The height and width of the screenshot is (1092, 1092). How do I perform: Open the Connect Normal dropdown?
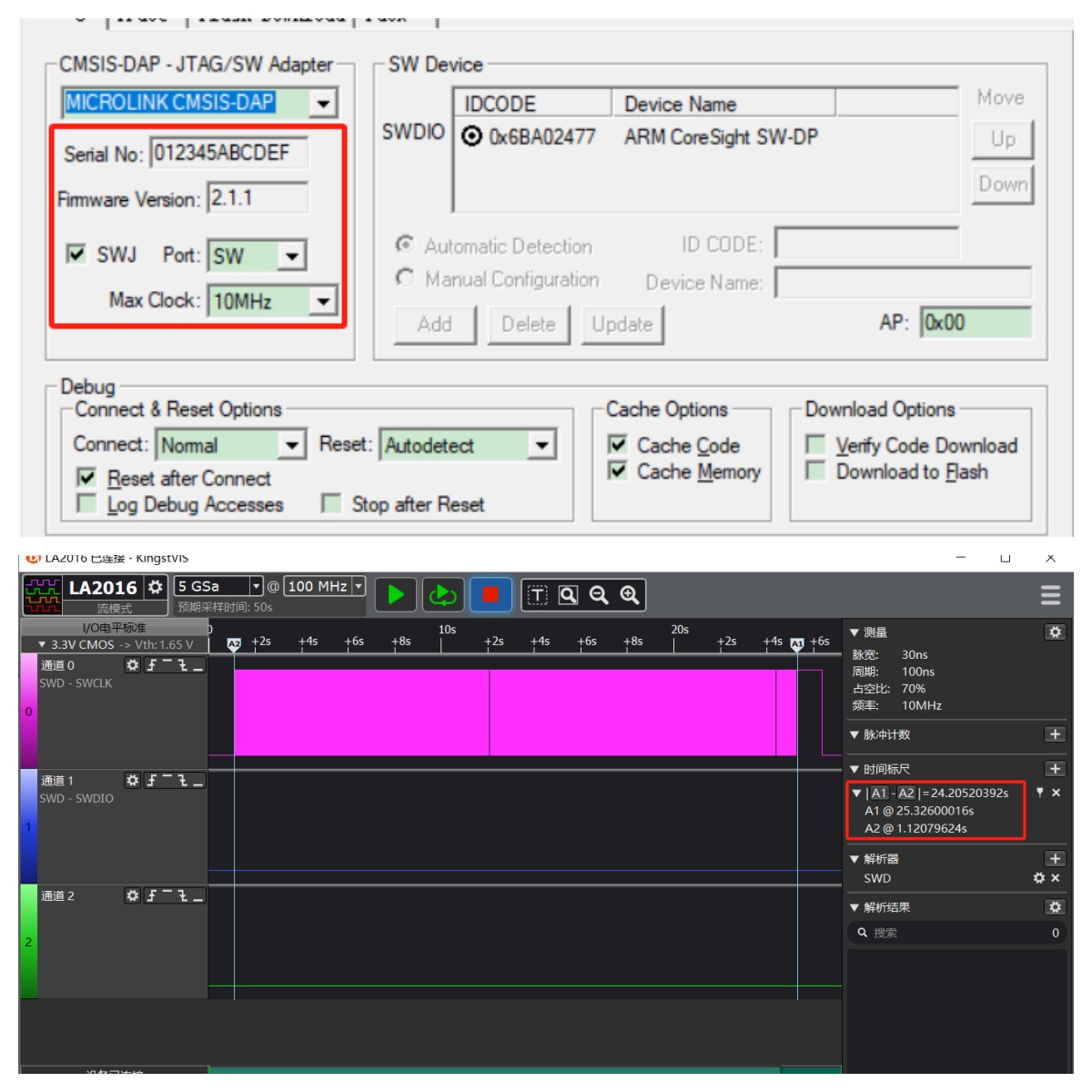tap(291, 445)
